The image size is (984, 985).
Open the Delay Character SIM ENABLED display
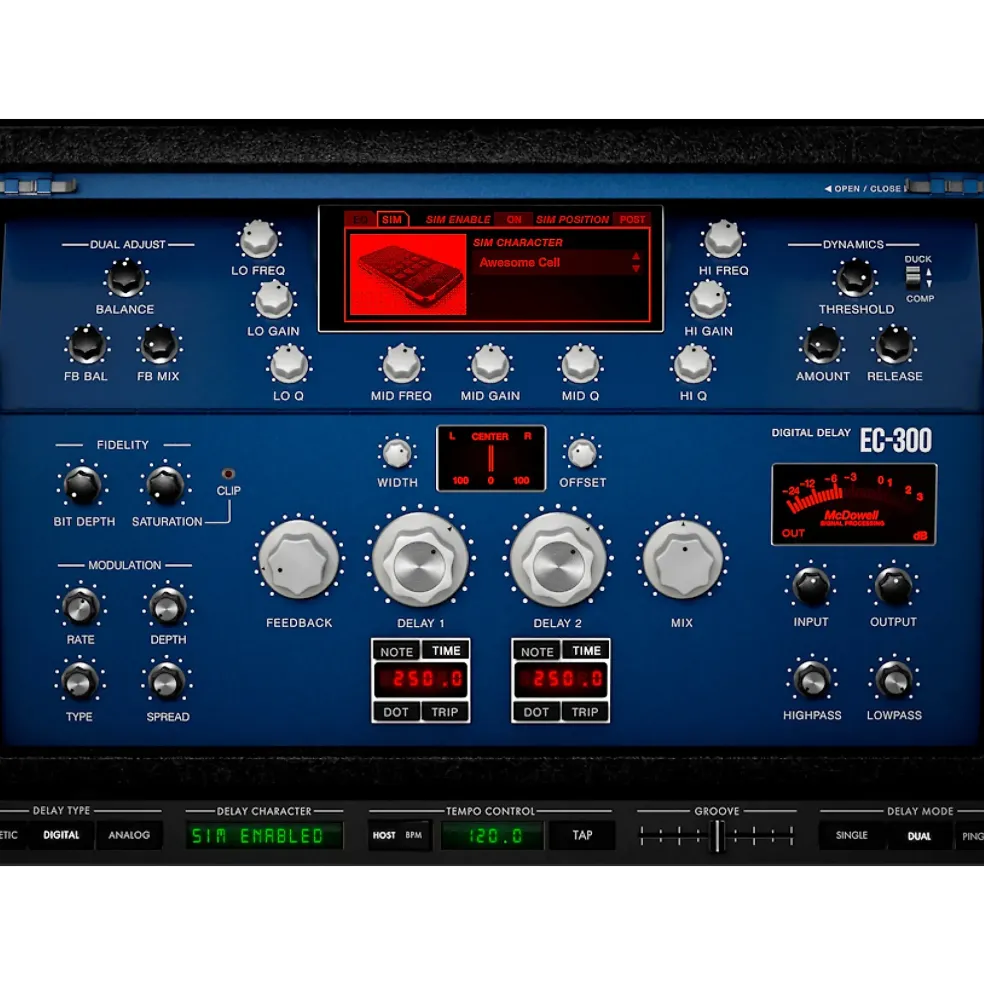tap(264, 835)
